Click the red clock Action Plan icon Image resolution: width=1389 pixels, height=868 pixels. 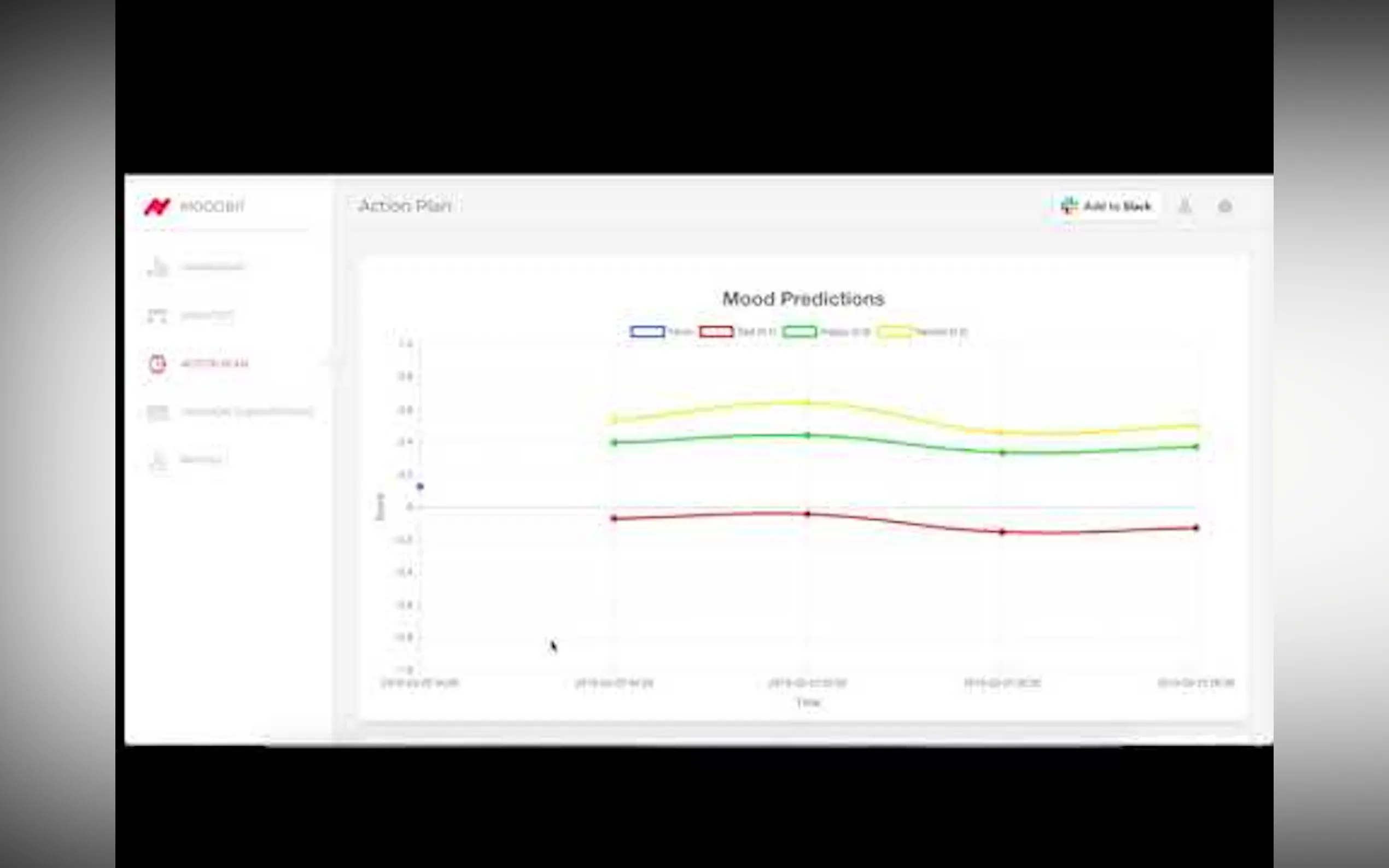(x=157, y=363)
